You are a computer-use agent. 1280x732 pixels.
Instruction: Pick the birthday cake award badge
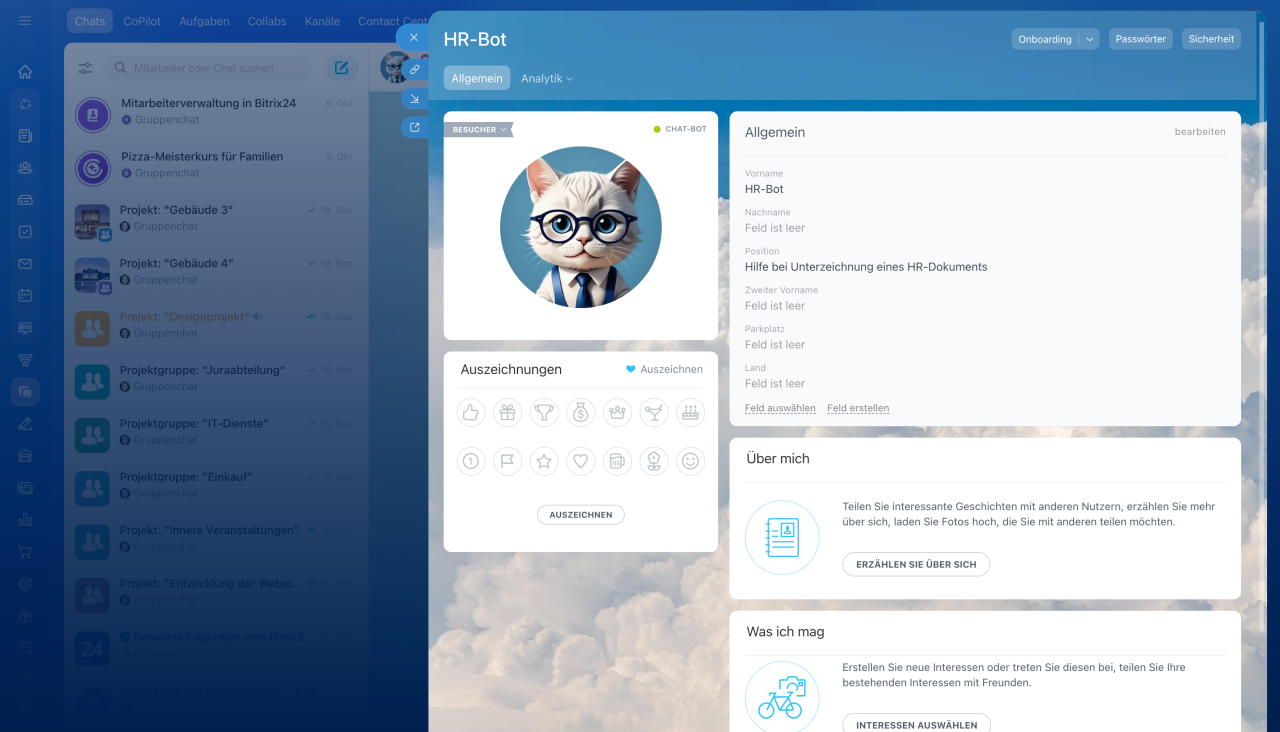[x=690, y=412]
